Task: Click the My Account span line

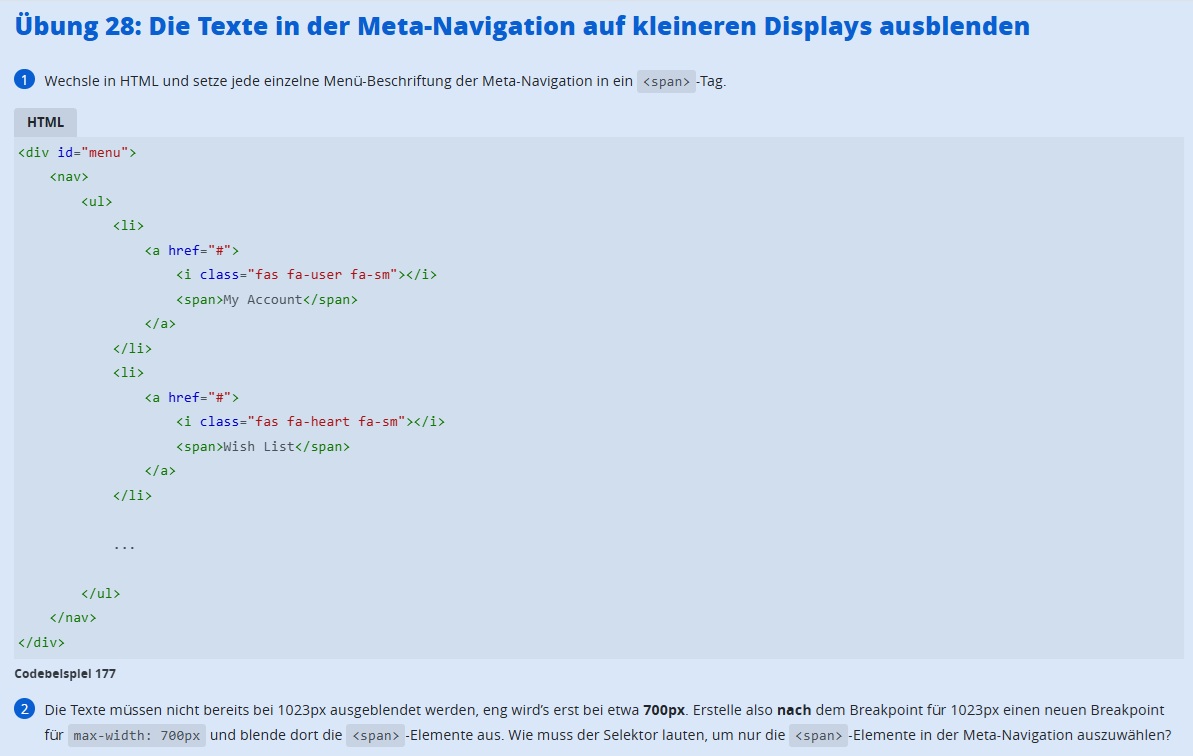Action: coord(266,299)
